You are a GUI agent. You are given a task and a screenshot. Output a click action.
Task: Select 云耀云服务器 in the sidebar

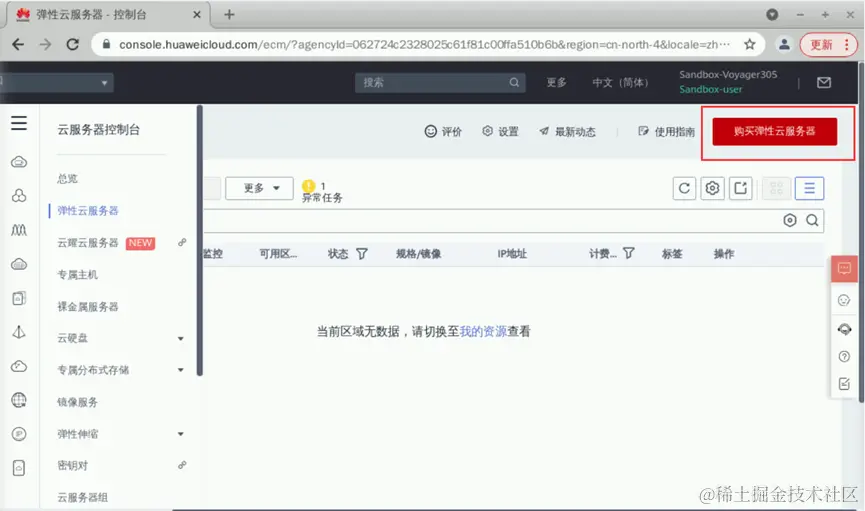click(x=88, y=243)
